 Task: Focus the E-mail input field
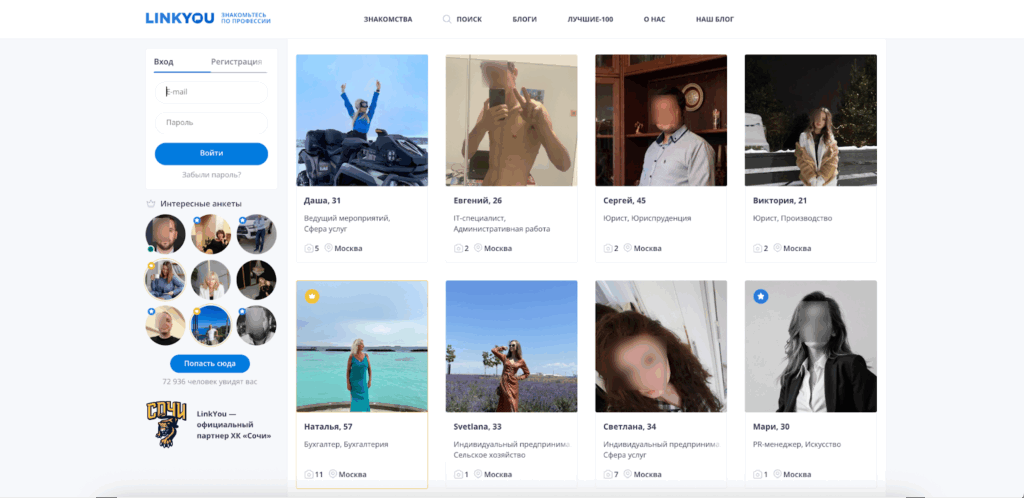[211, 92]
